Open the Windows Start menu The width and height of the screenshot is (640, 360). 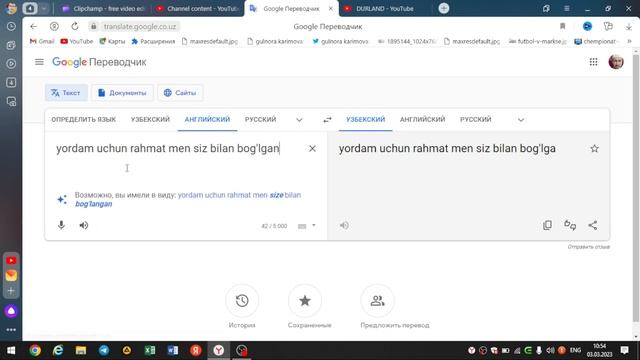[x=11, y=350]
